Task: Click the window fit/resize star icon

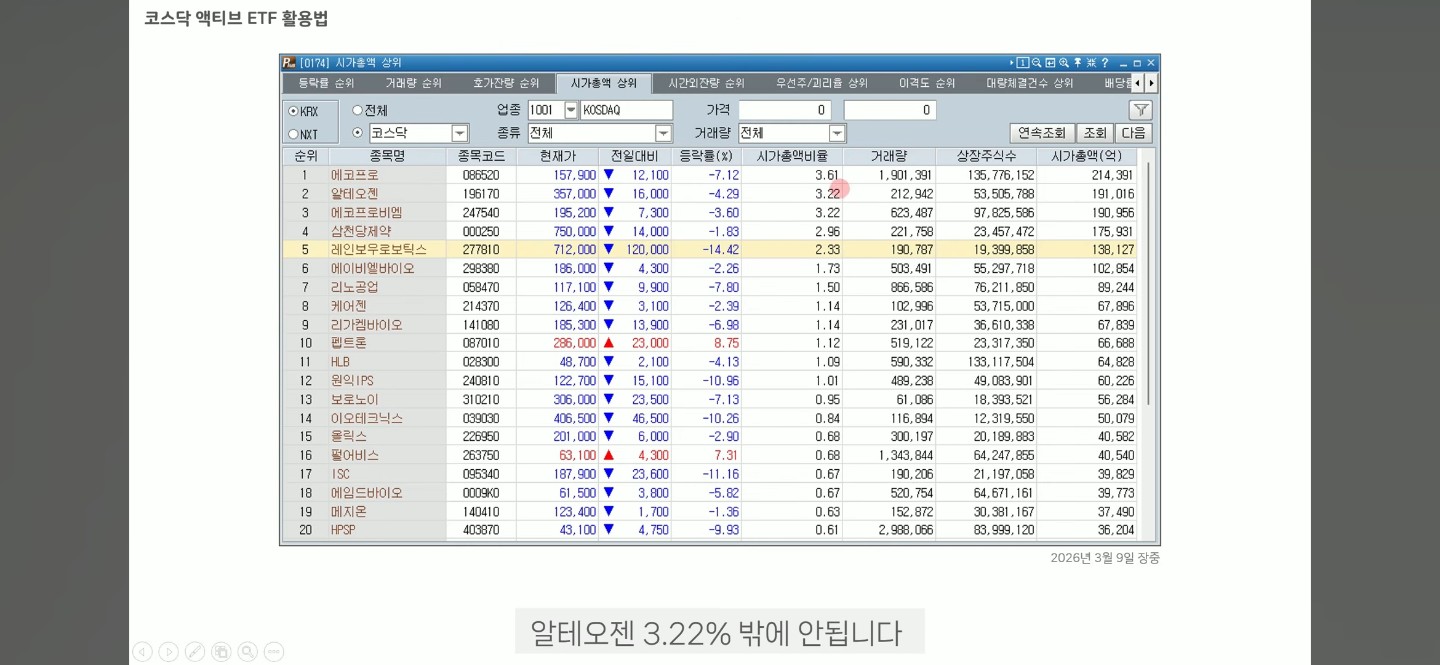Action: coord(1090,63)
